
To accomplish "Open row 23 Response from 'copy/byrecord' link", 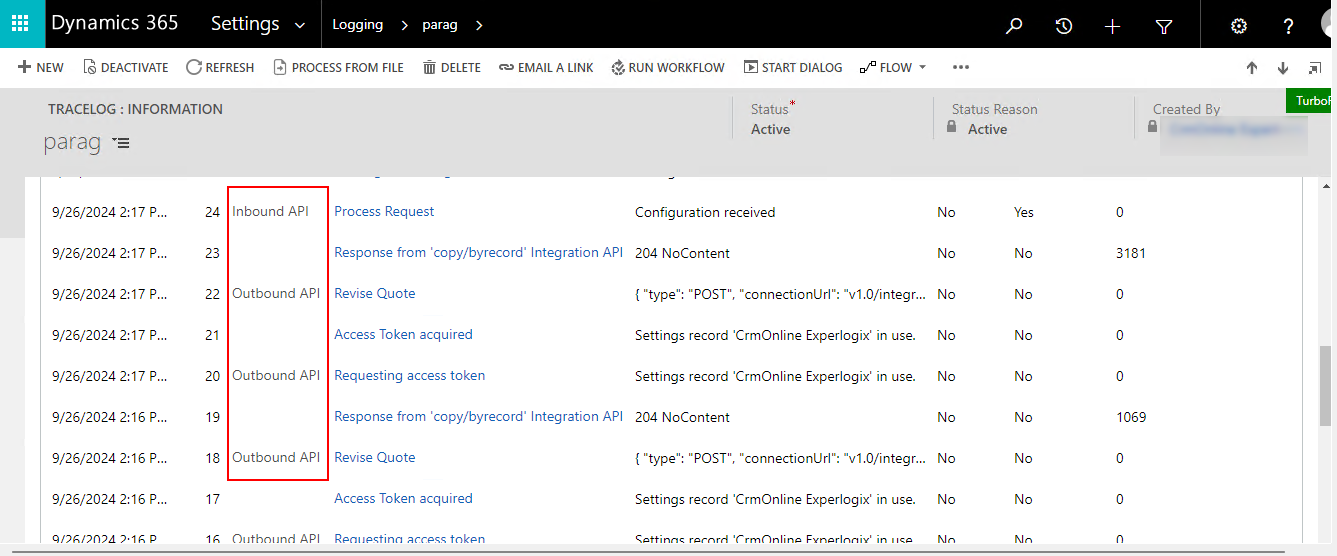I will [x=478, y=252].
